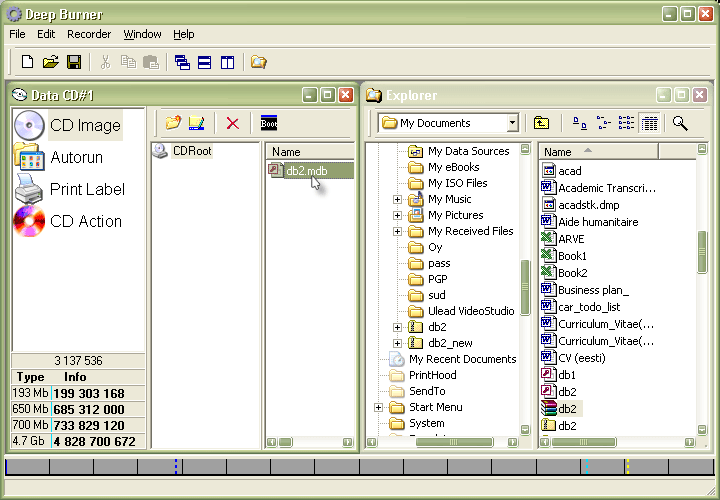Expand the My Music folder tree node
The image size is (720, 500).
[397, 199]
